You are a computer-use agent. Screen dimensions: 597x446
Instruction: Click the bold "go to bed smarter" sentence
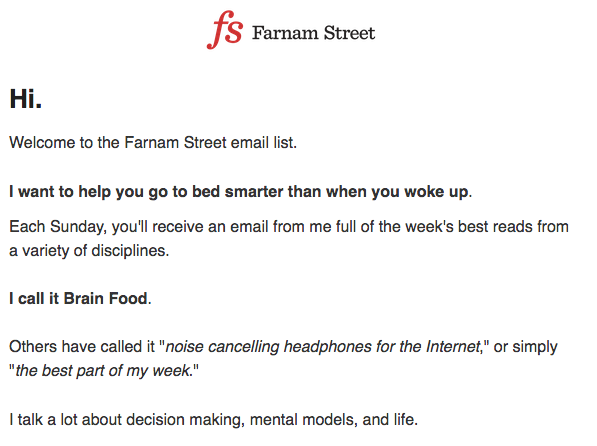click(x=241, y=192)
